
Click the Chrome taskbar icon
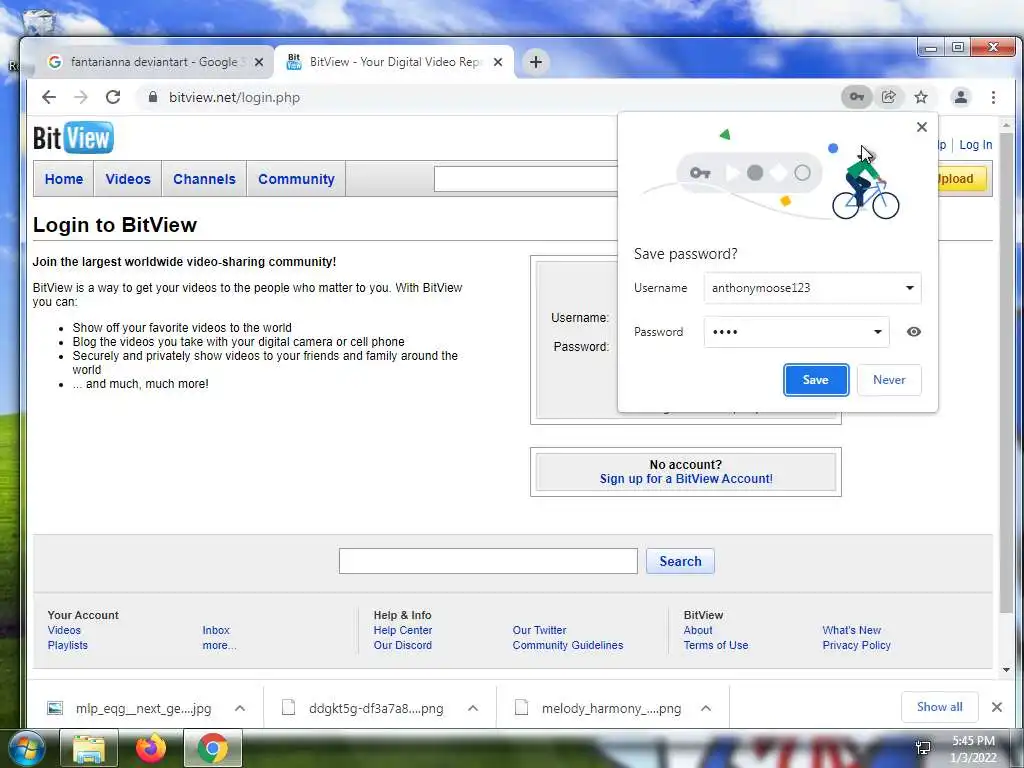click(212, 748)
